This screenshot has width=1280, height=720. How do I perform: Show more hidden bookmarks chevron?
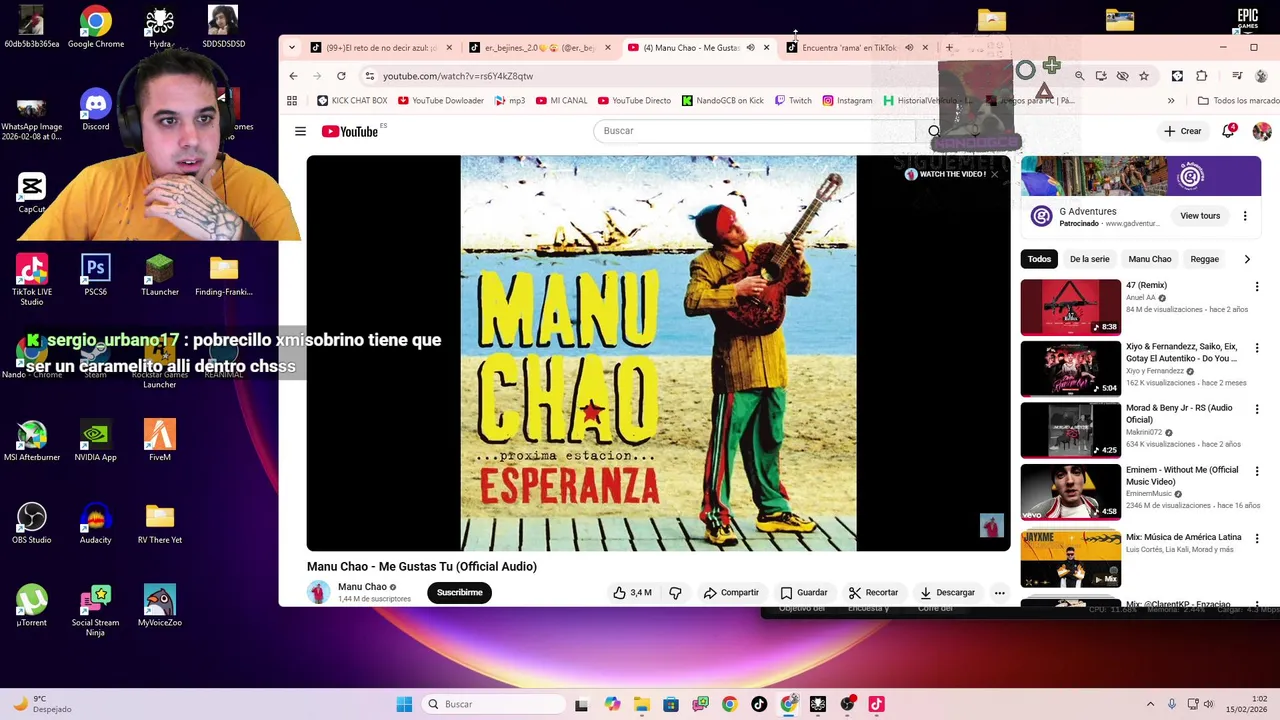(1171, 101)
